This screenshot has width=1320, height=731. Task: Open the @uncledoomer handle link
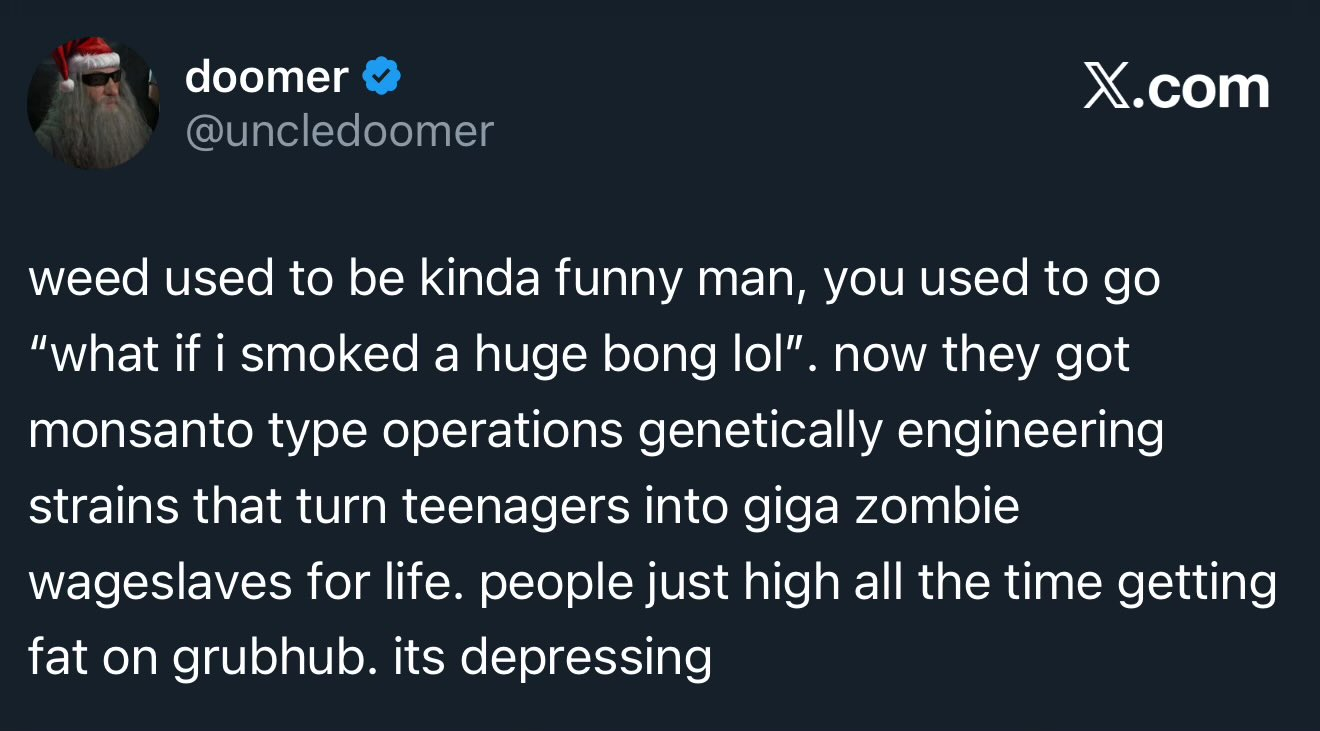(x=339, y=131)
